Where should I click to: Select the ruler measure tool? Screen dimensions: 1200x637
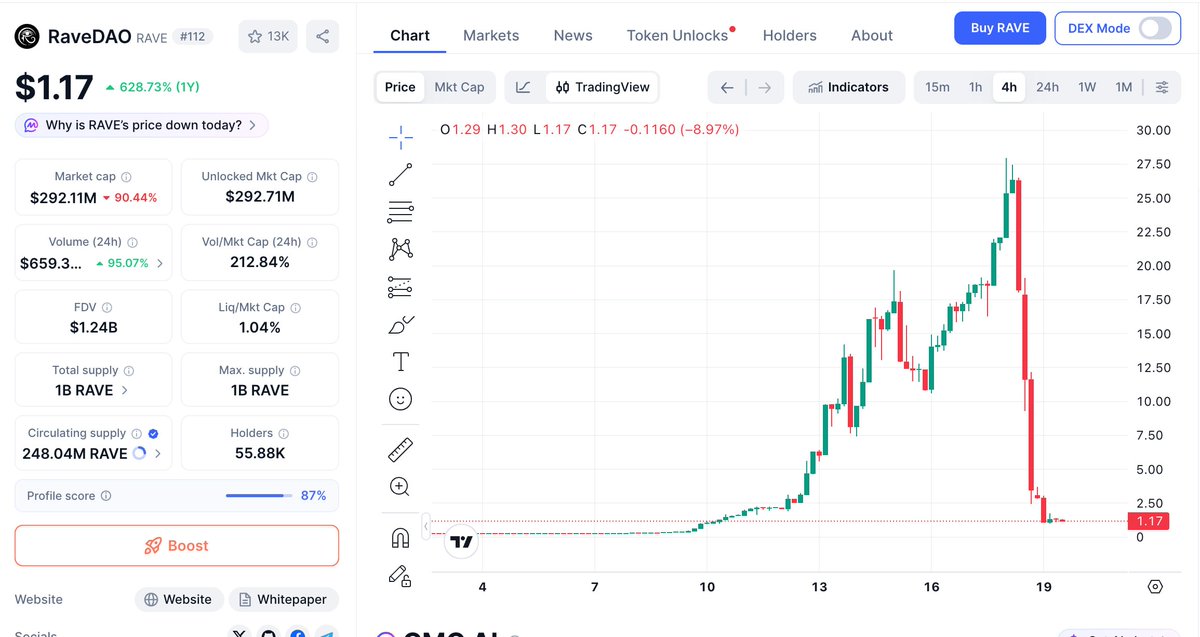[x=400, y=449]
